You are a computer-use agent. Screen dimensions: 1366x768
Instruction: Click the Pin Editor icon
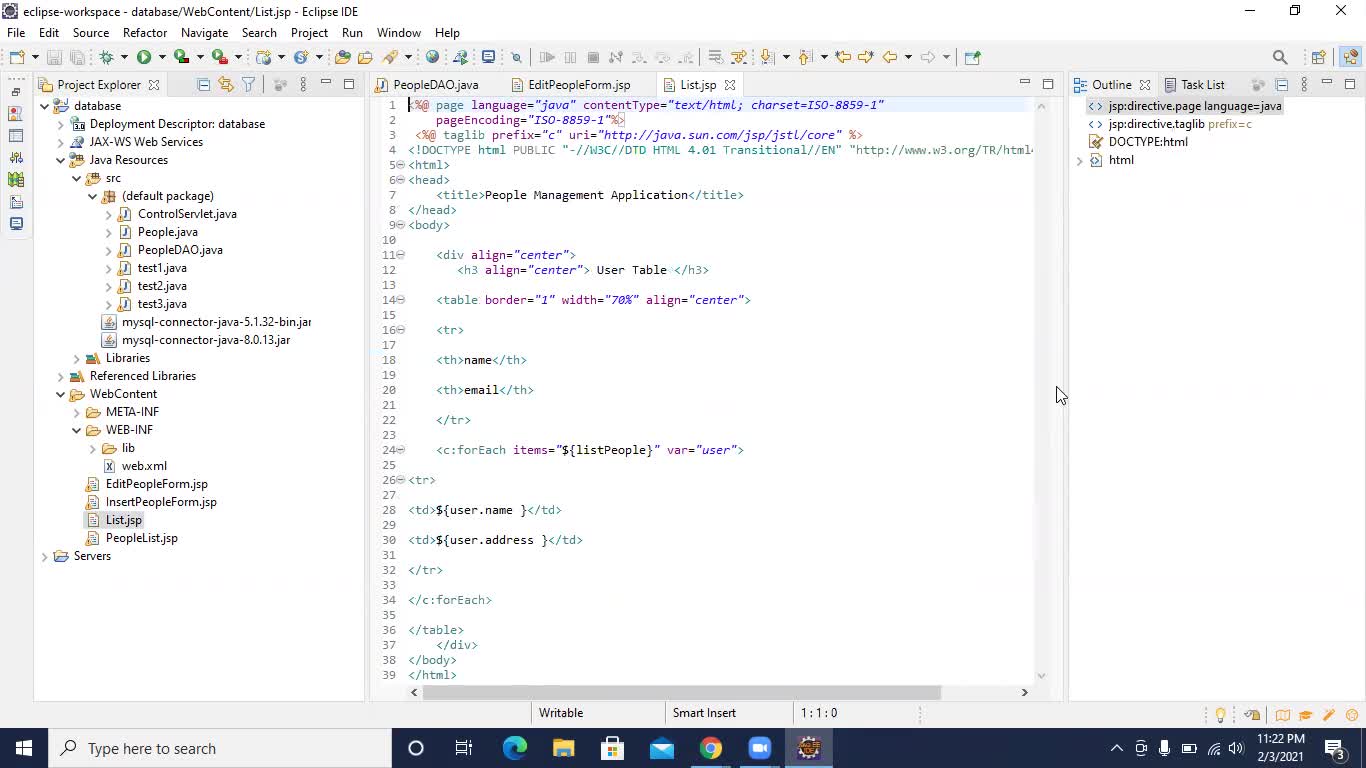[x=972, y=57]
